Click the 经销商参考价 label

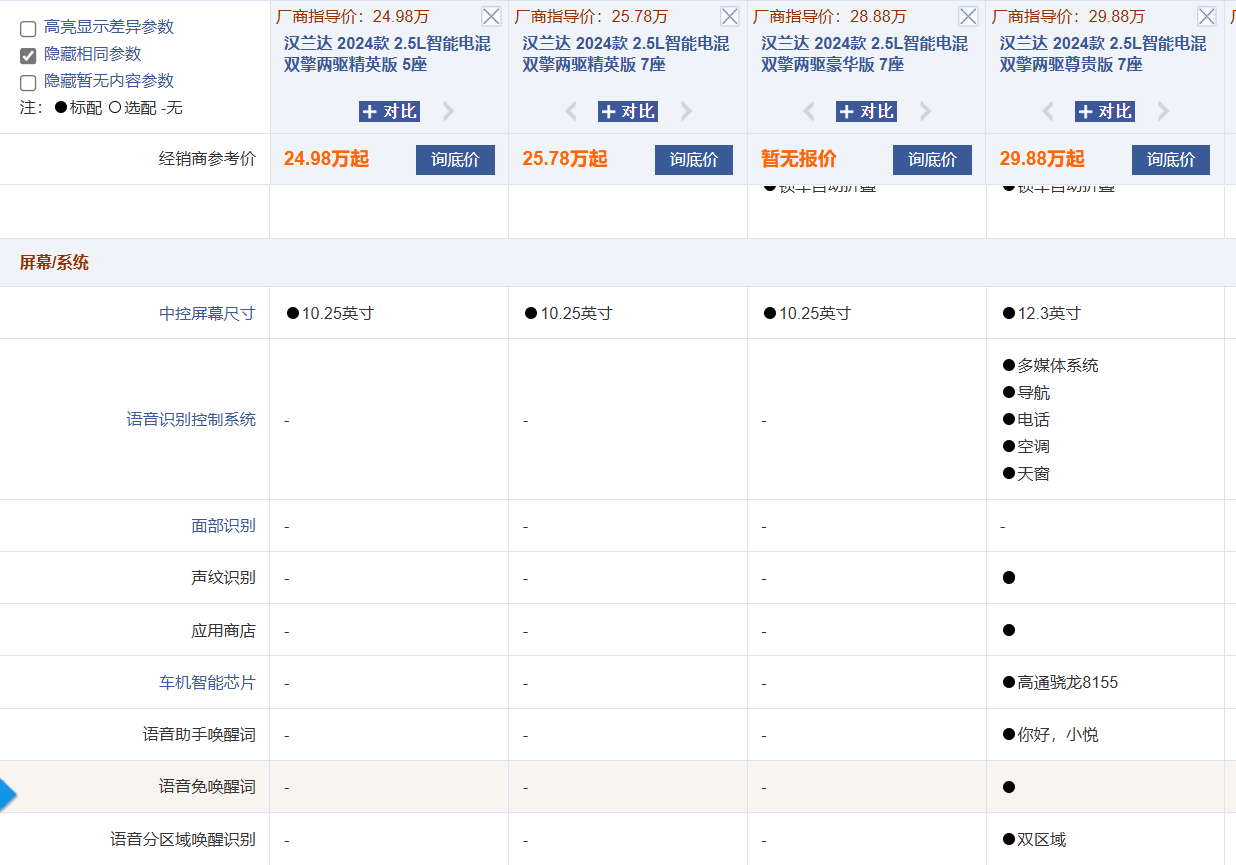pos(207,158)
